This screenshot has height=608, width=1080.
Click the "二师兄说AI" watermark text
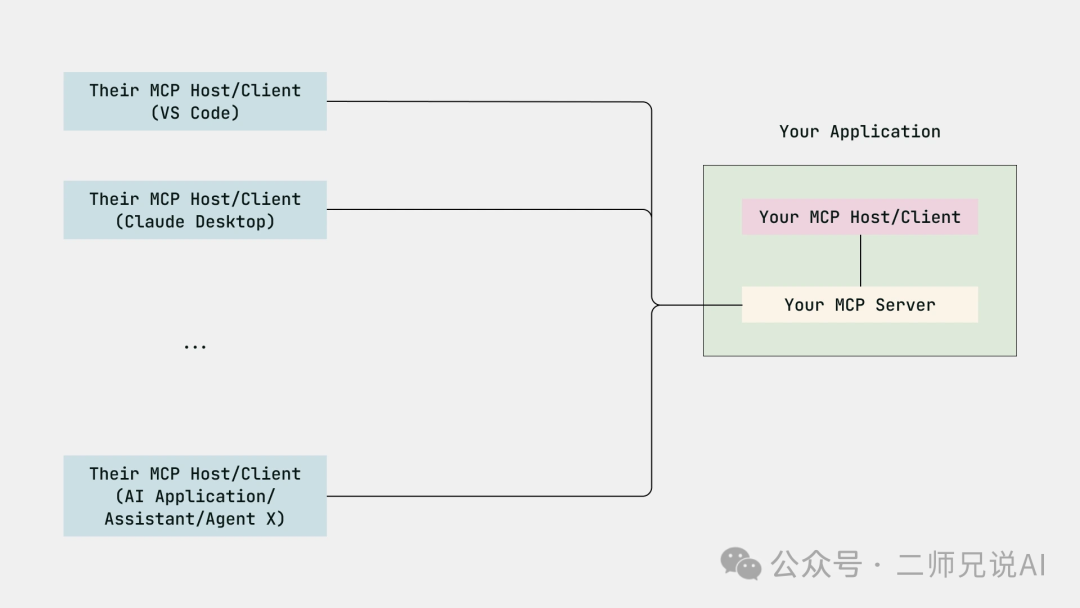970,564
